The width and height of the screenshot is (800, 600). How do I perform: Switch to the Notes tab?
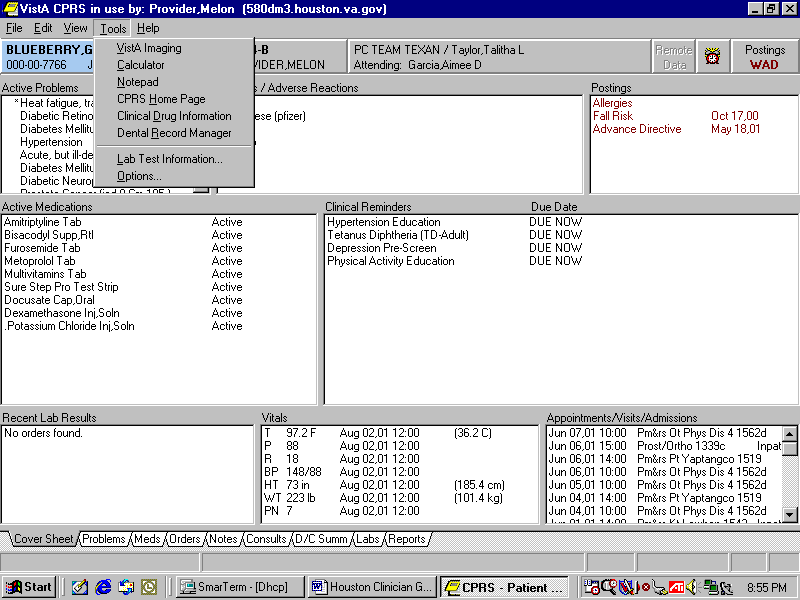[x=223, y=539]
